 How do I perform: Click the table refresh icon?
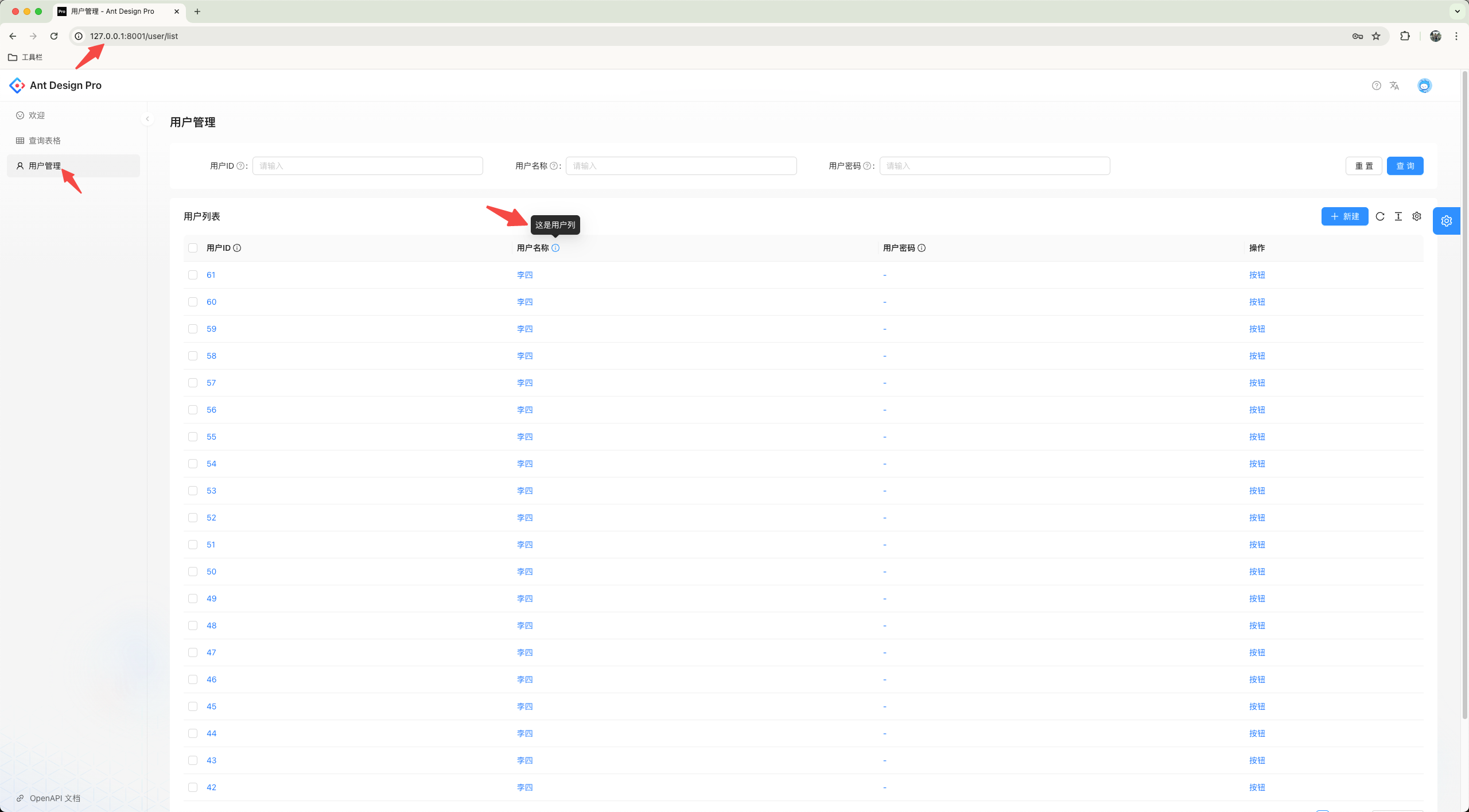point(1380,216)
